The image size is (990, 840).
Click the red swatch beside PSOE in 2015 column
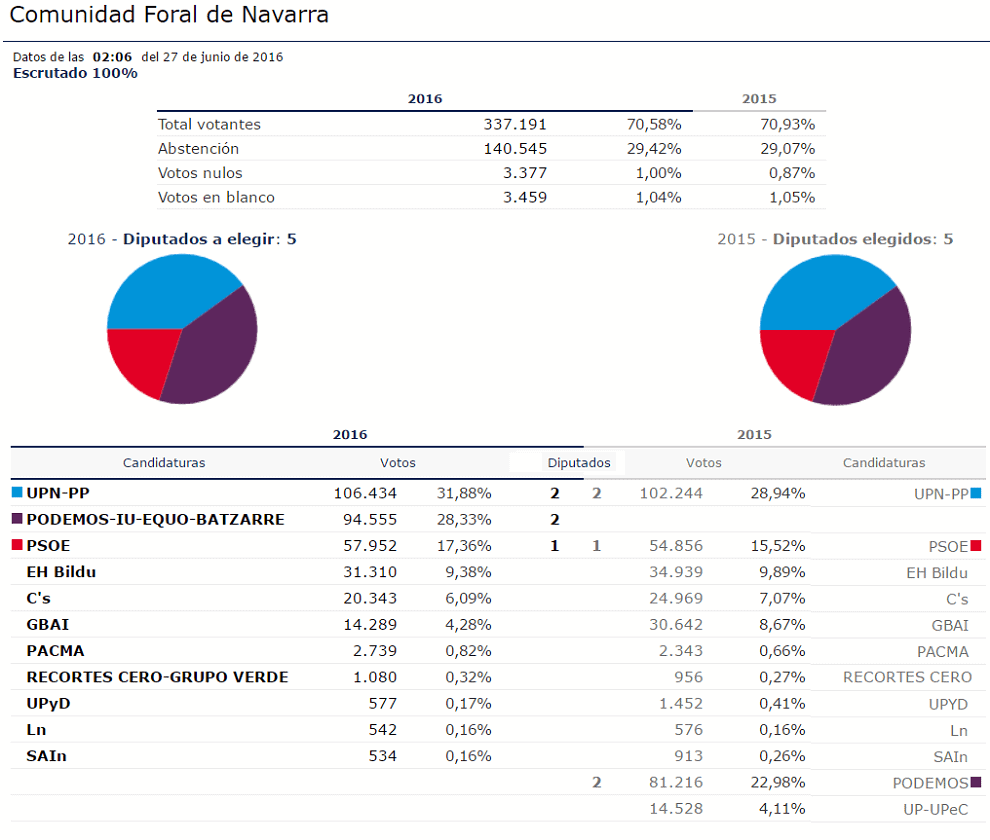pyautogui.click(x=976, y=546)
